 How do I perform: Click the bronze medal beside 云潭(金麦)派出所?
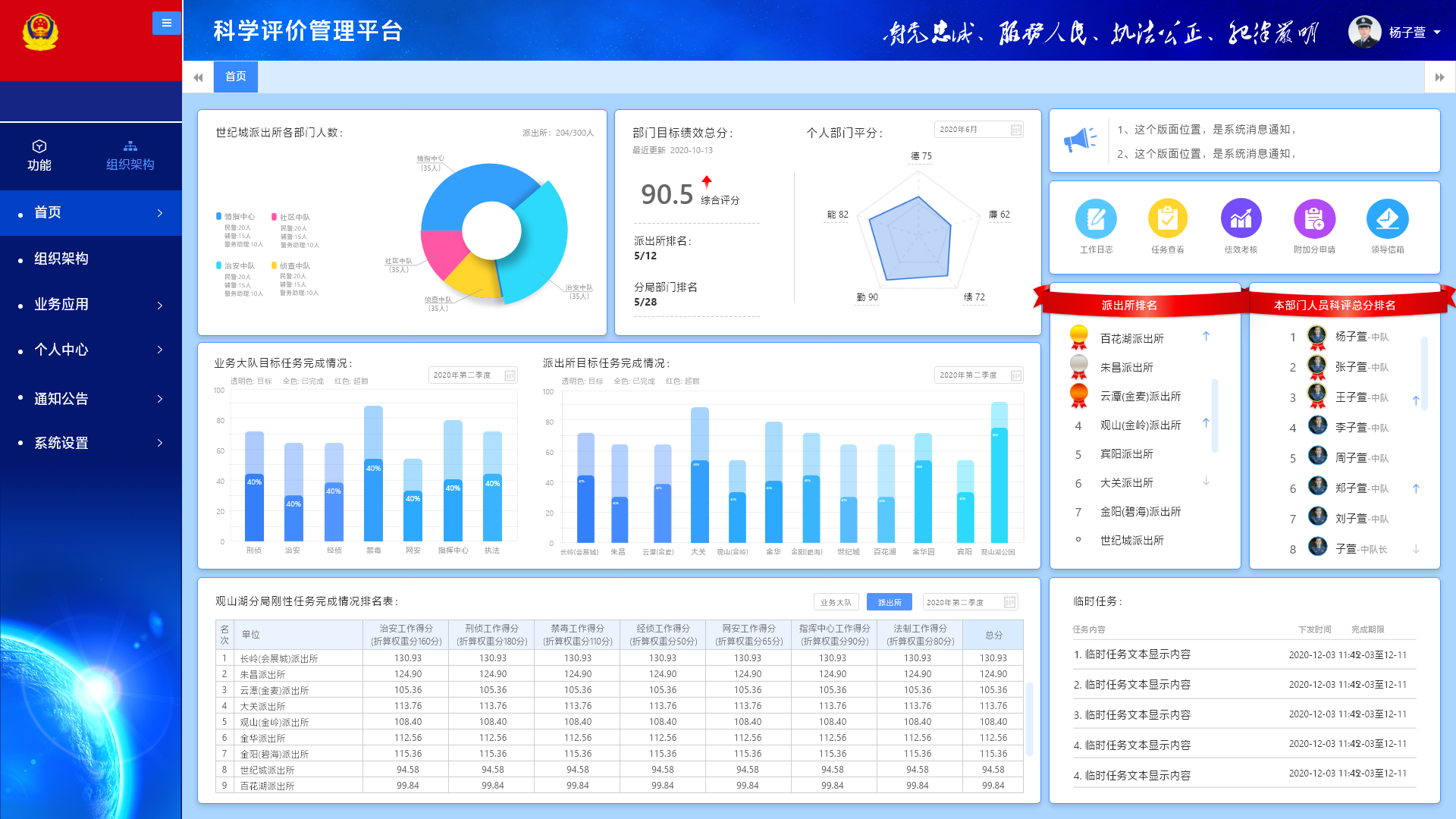[1078, 396]
